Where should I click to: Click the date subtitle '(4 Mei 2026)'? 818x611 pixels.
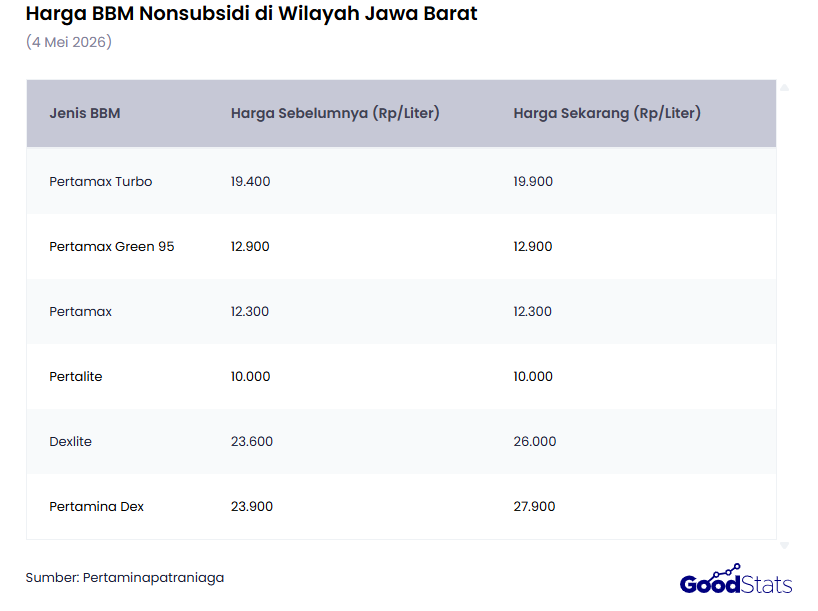coord(69,42)
